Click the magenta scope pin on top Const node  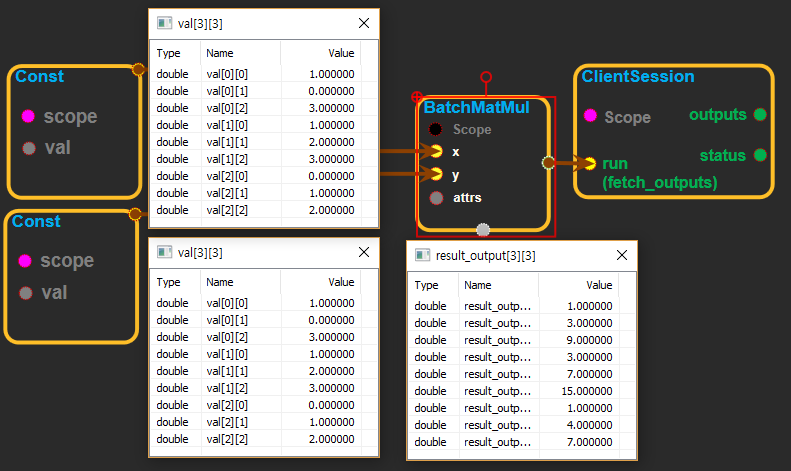point(28,116)
